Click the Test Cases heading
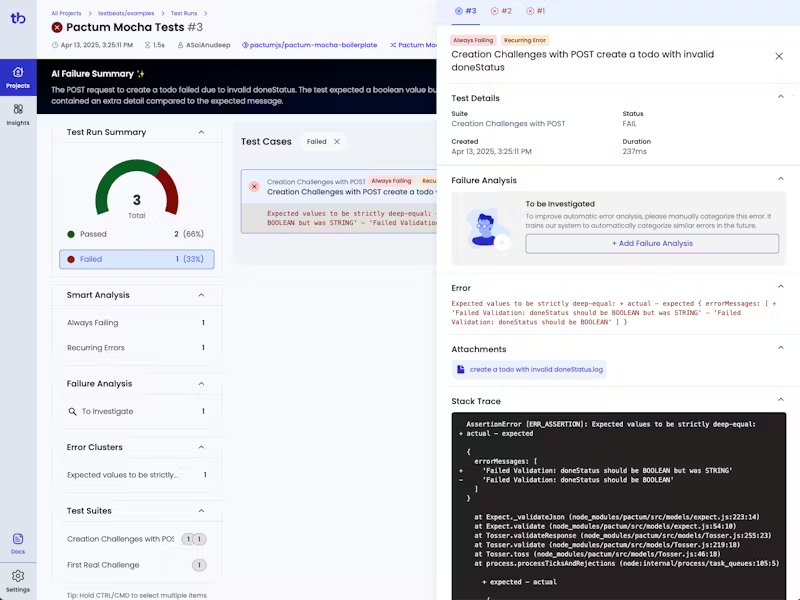This screenshot has width=800, height=600. point(266,142)
